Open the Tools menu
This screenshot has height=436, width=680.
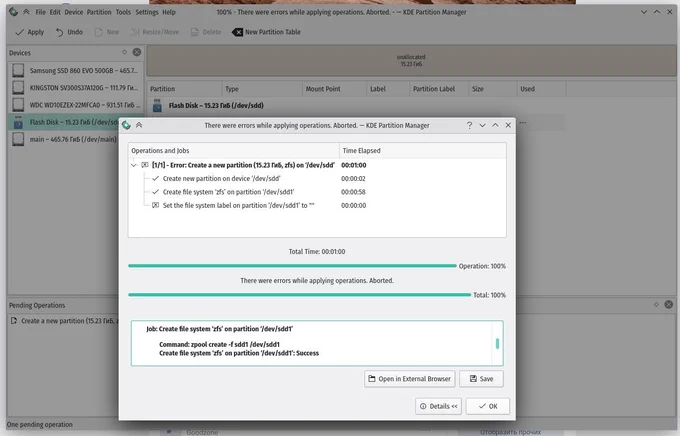click(123, 12)
